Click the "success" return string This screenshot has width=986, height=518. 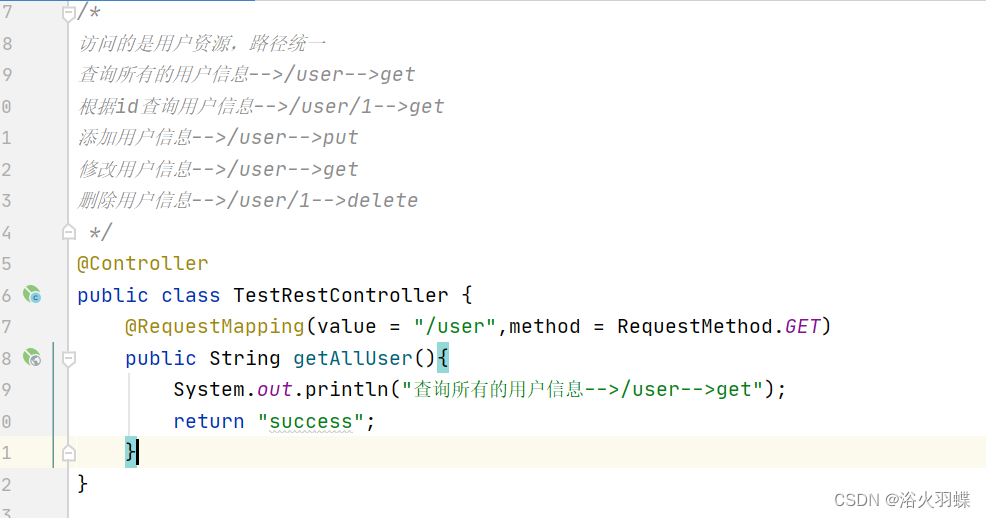tap(311, 421)
